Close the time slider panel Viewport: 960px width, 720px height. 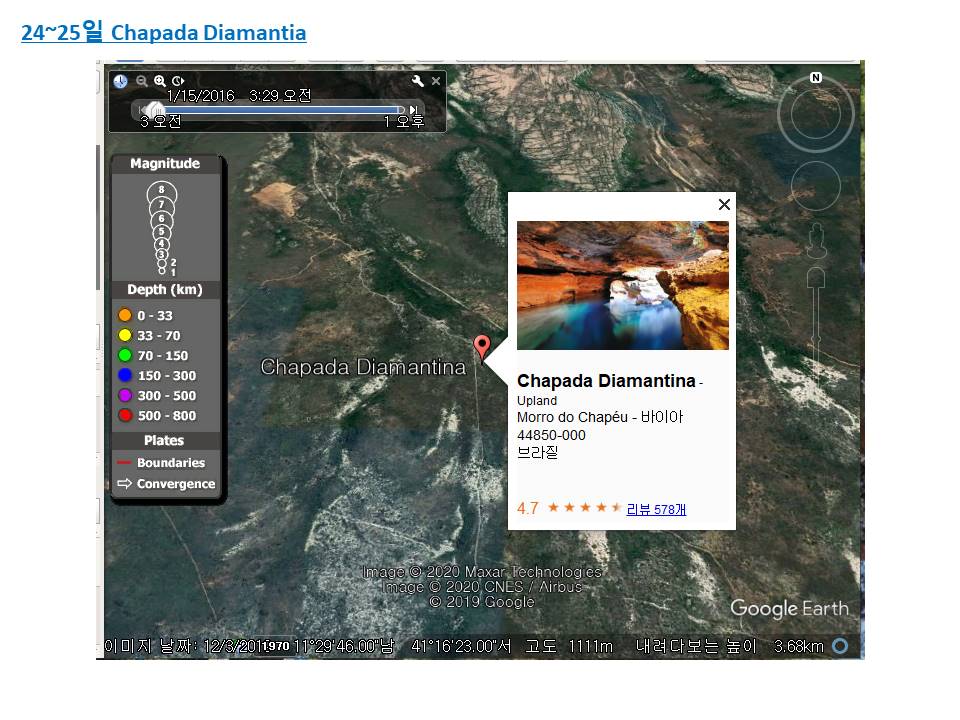coord(436,81)
